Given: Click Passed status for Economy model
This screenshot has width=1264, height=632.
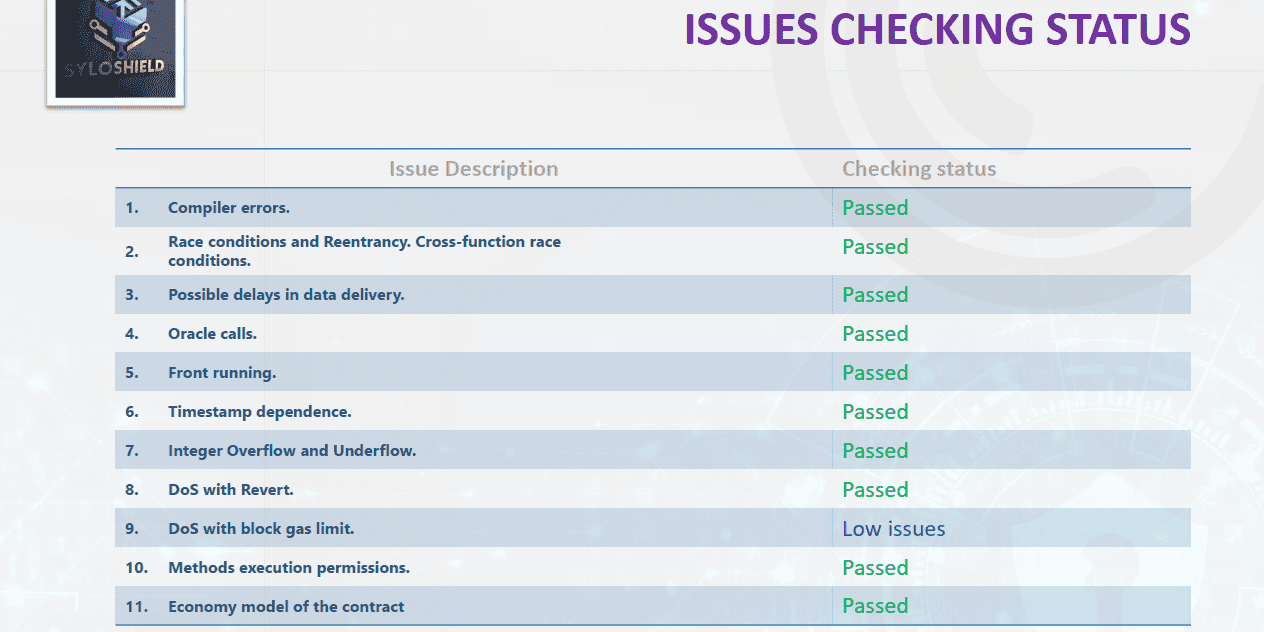Looking at the screenshot, I should tap(875, 606).
